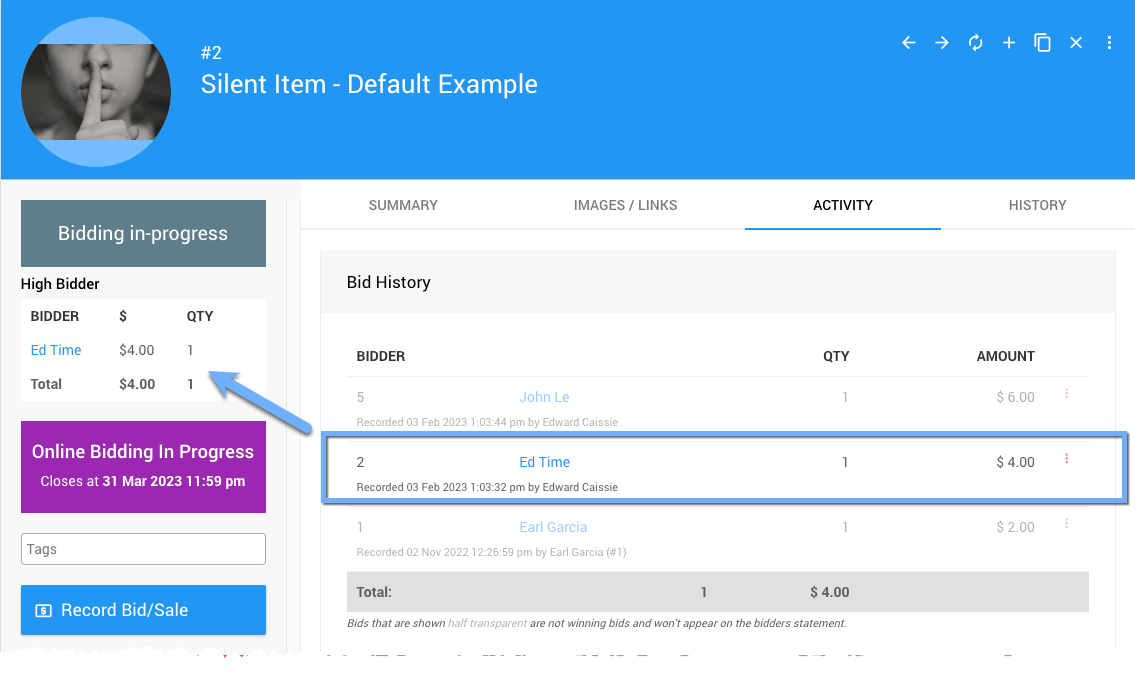This screenshot has width=1135, height=682.
Task: Open the Images / Links tab
Action: click(625, 205)
